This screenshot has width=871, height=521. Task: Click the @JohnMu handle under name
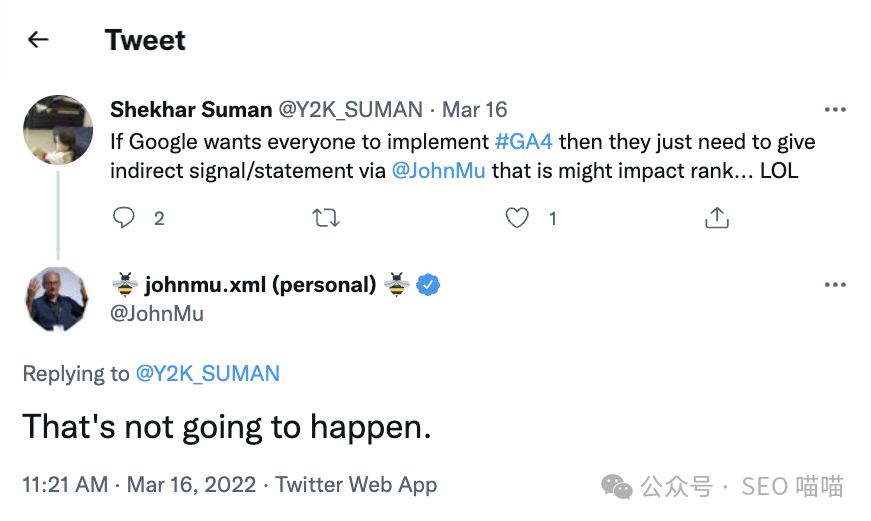coord(156,314)
